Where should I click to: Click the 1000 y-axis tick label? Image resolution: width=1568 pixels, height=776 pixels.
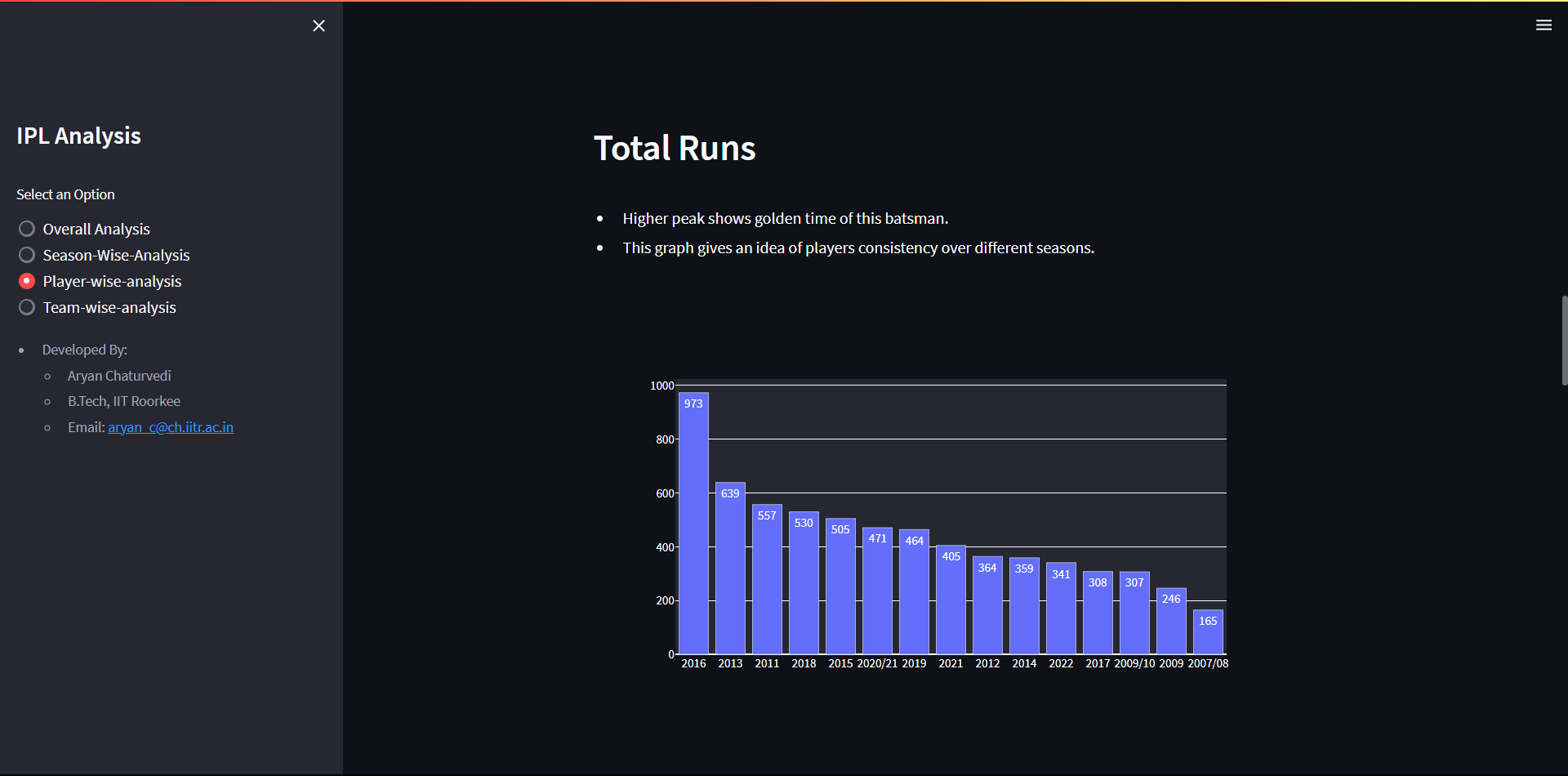click(662, 385)
